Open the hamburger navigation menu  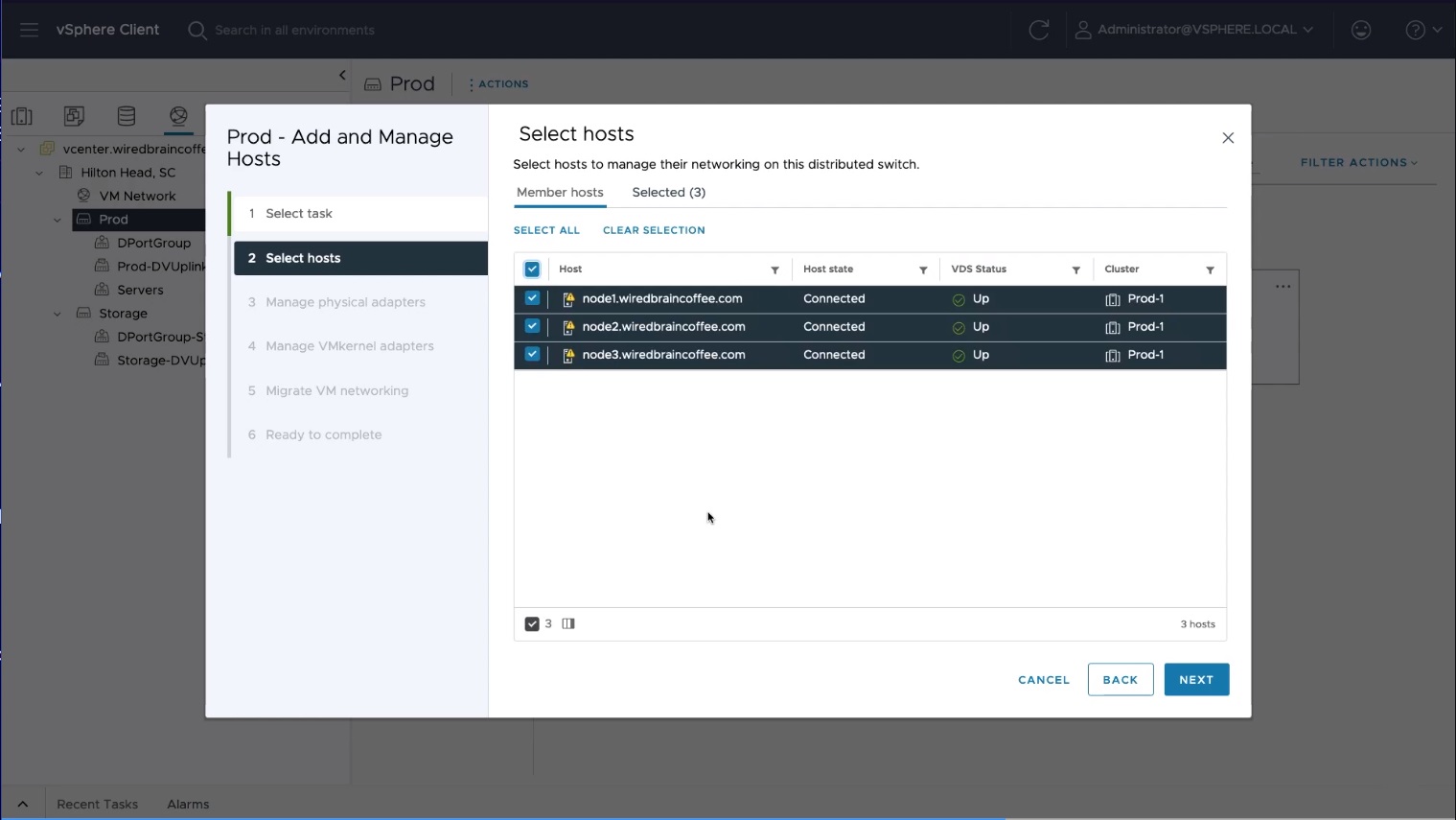click(29, 30)
